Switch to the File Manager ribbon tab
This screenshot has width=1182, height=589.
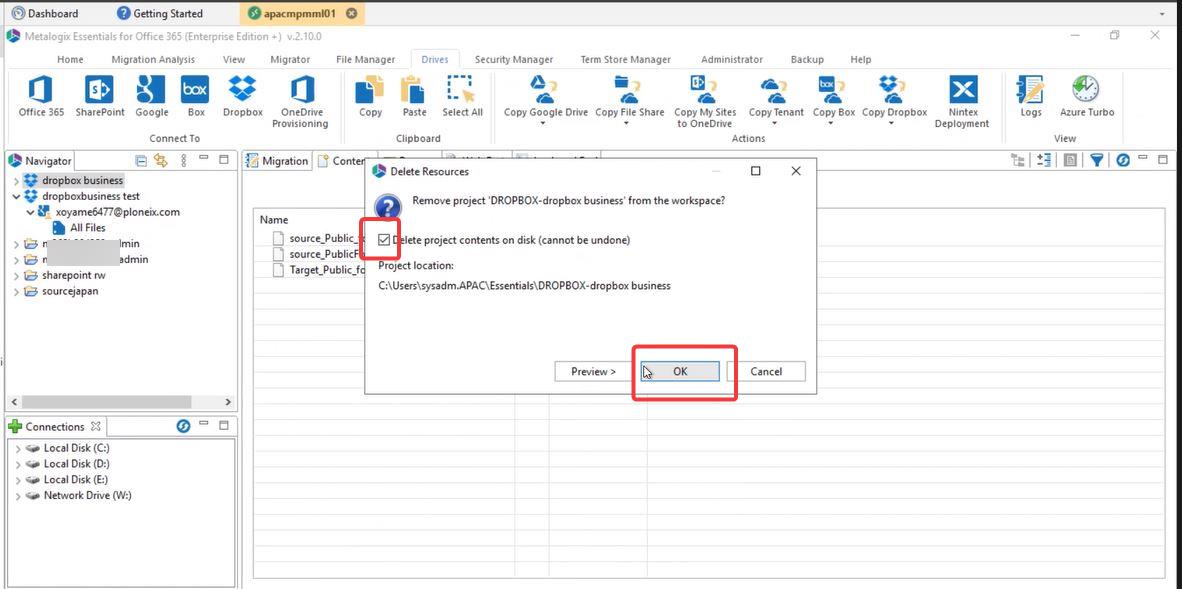(x=366, y=60)
